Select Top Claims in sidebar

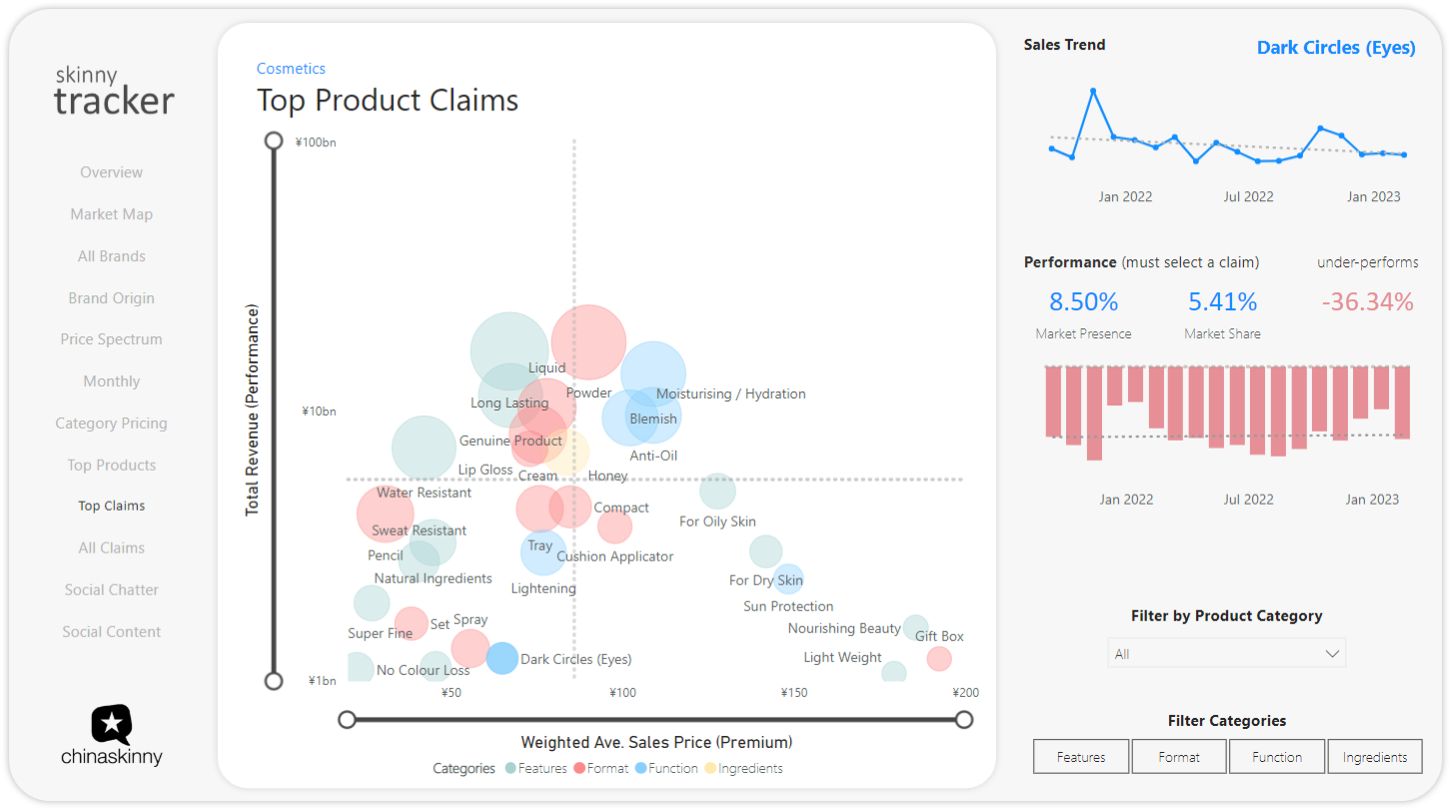pos(111,506)
